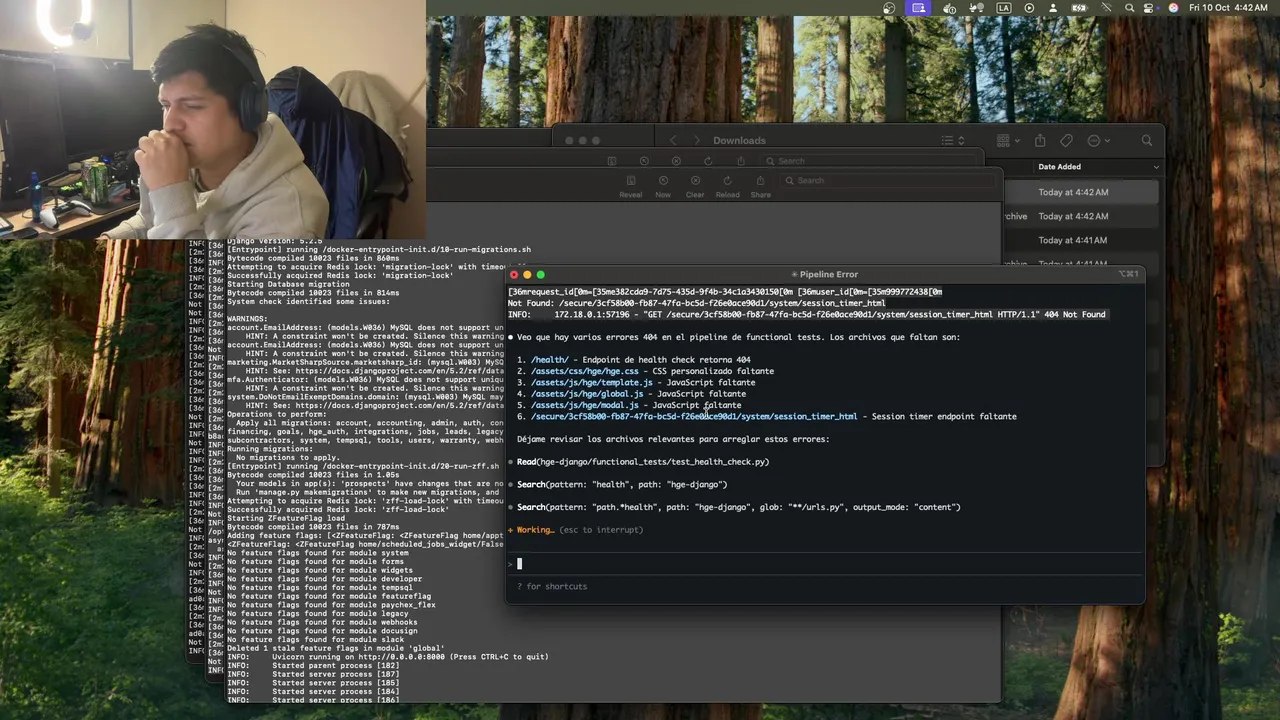1280x720 pixels.
Task: Click the 'WARNINGS:' log line
Action: (247, 319)
